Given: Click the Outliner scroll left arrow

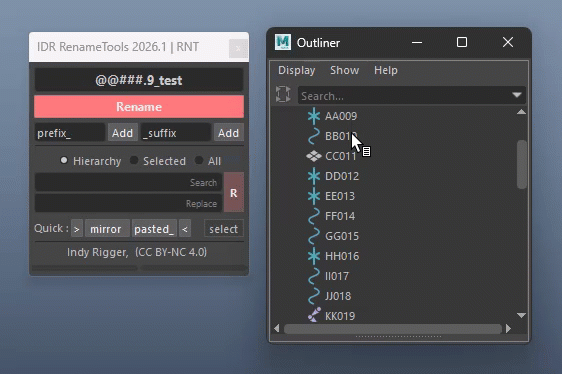Looking at the screenshot, I should tap(276, 328).
